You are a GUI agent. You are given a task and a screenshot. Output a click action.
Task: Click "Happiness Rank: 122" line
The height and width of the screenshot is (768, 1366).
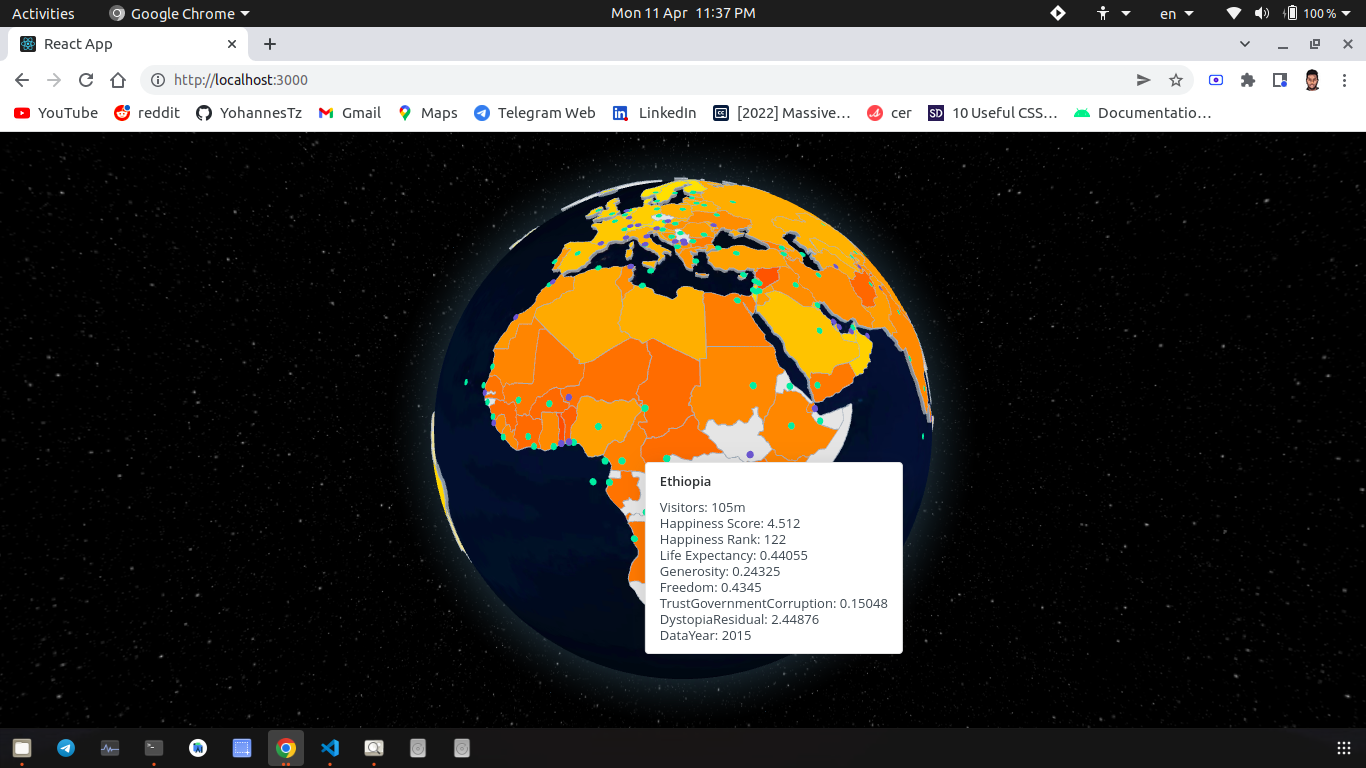point(722,539)
